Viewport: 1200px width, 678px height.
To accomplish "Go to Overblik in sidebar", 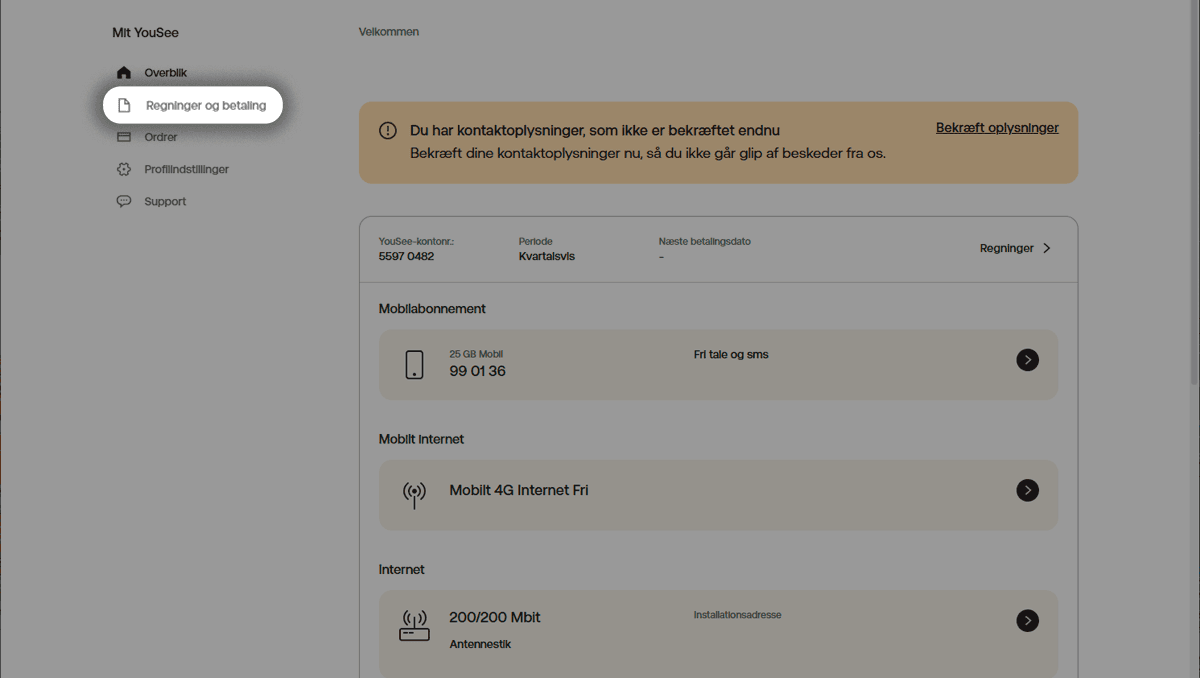I will coord(165,73).
